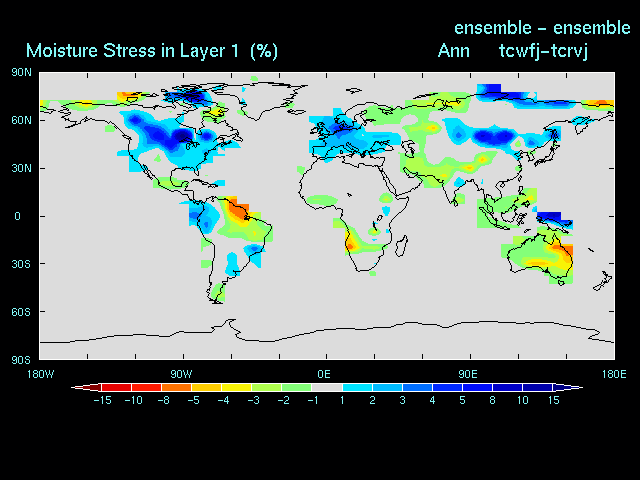Click the amber swatch between -5 and -4
The image size is (640, 480).
pos(207,387)
